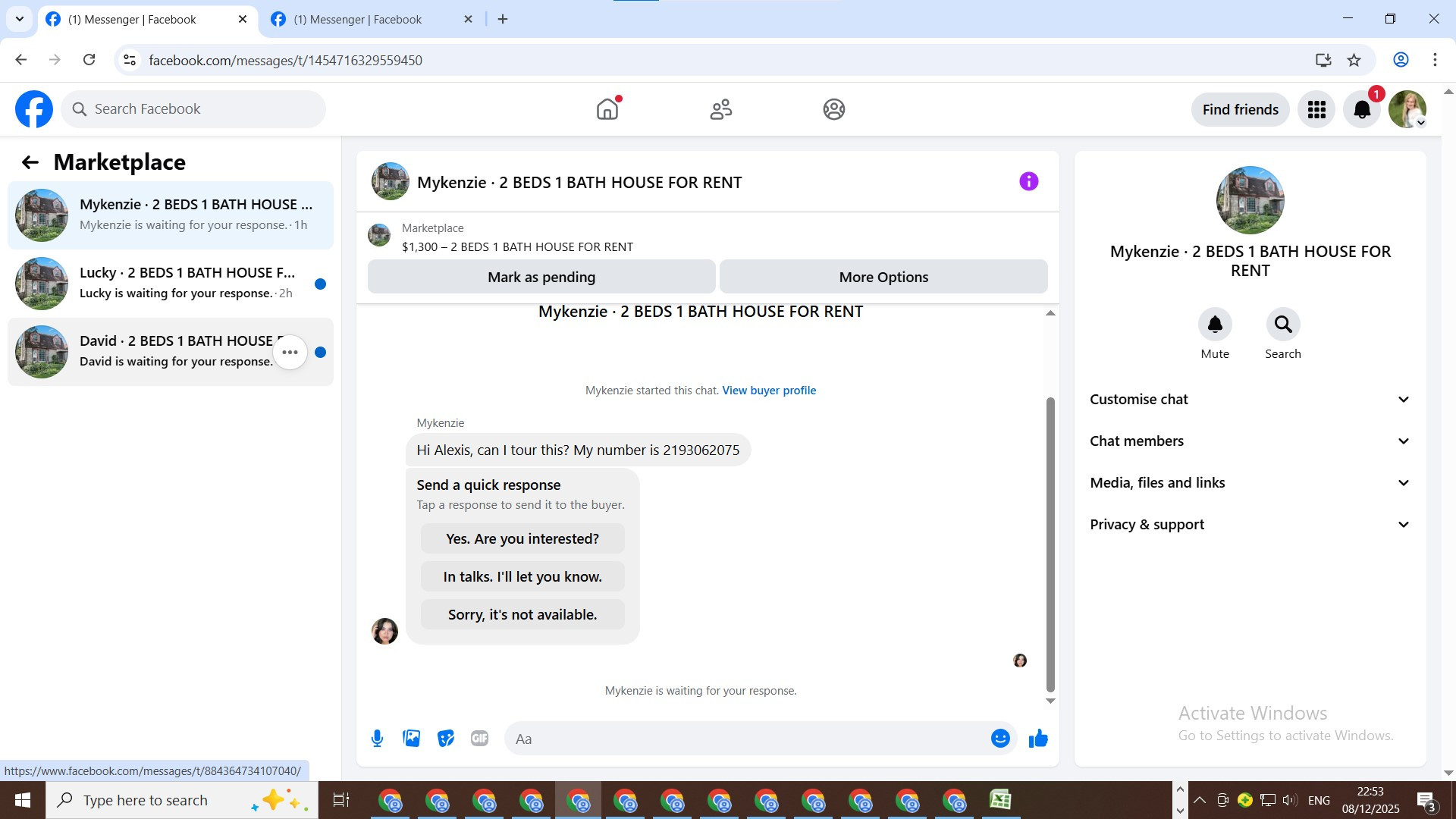Open the notifications bell
Viewport: 1456px width, 819px height.
[1362, 109]
